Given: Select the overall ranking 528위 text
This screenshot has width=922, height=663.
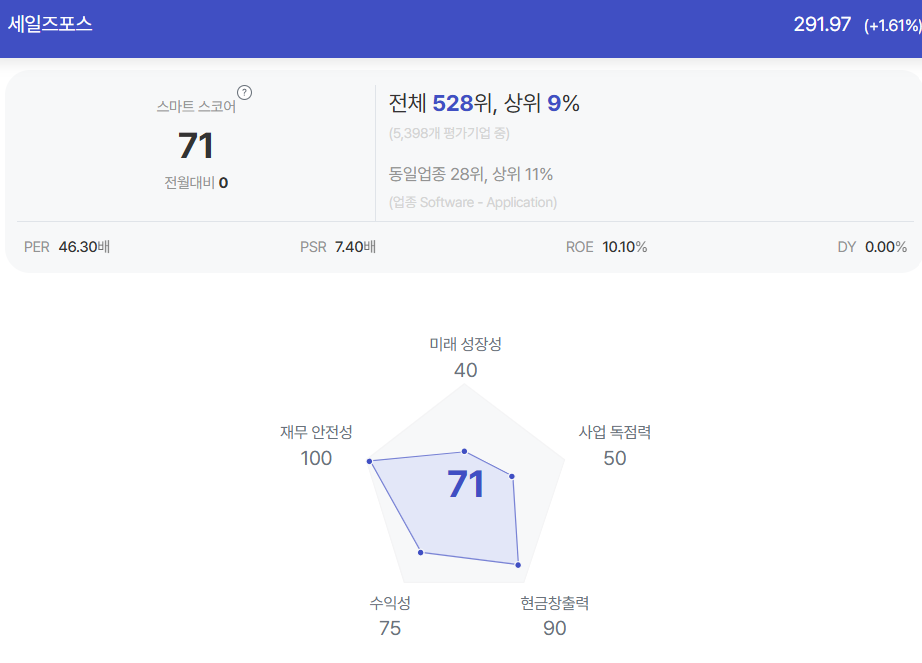Looking at the screenshot, I should (462, 103).
